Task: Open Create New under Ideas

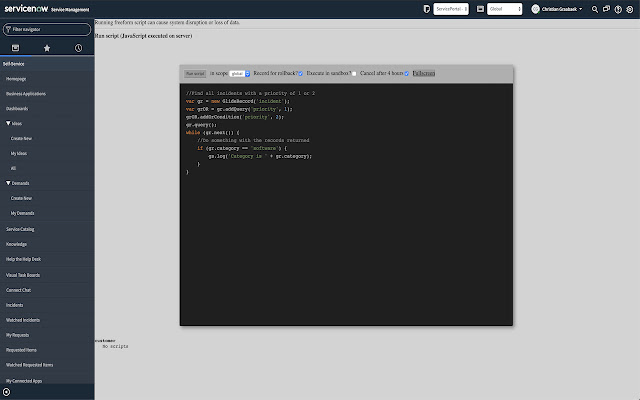Action: click(x=21, y=138)
